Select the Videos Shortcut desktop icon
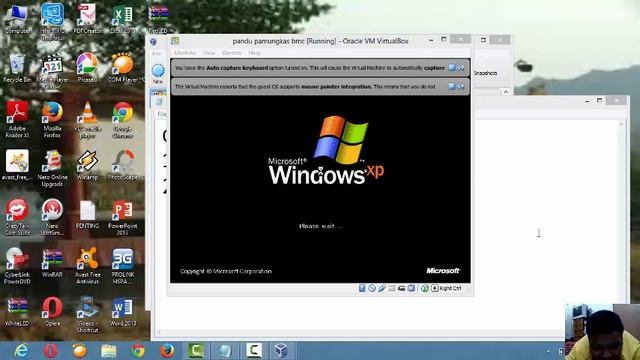The height and width of the screenshot is (360, 640). click(x=87, y=315)
